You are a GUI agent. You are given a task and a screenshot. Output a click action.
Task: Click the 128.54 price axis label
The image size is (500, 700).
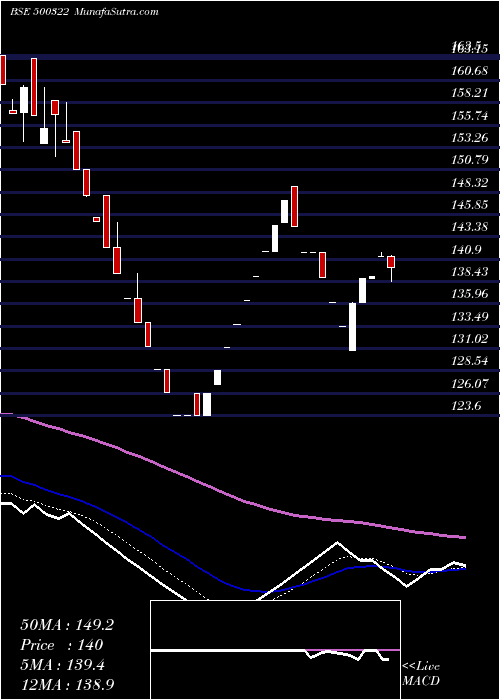(470, 361)
